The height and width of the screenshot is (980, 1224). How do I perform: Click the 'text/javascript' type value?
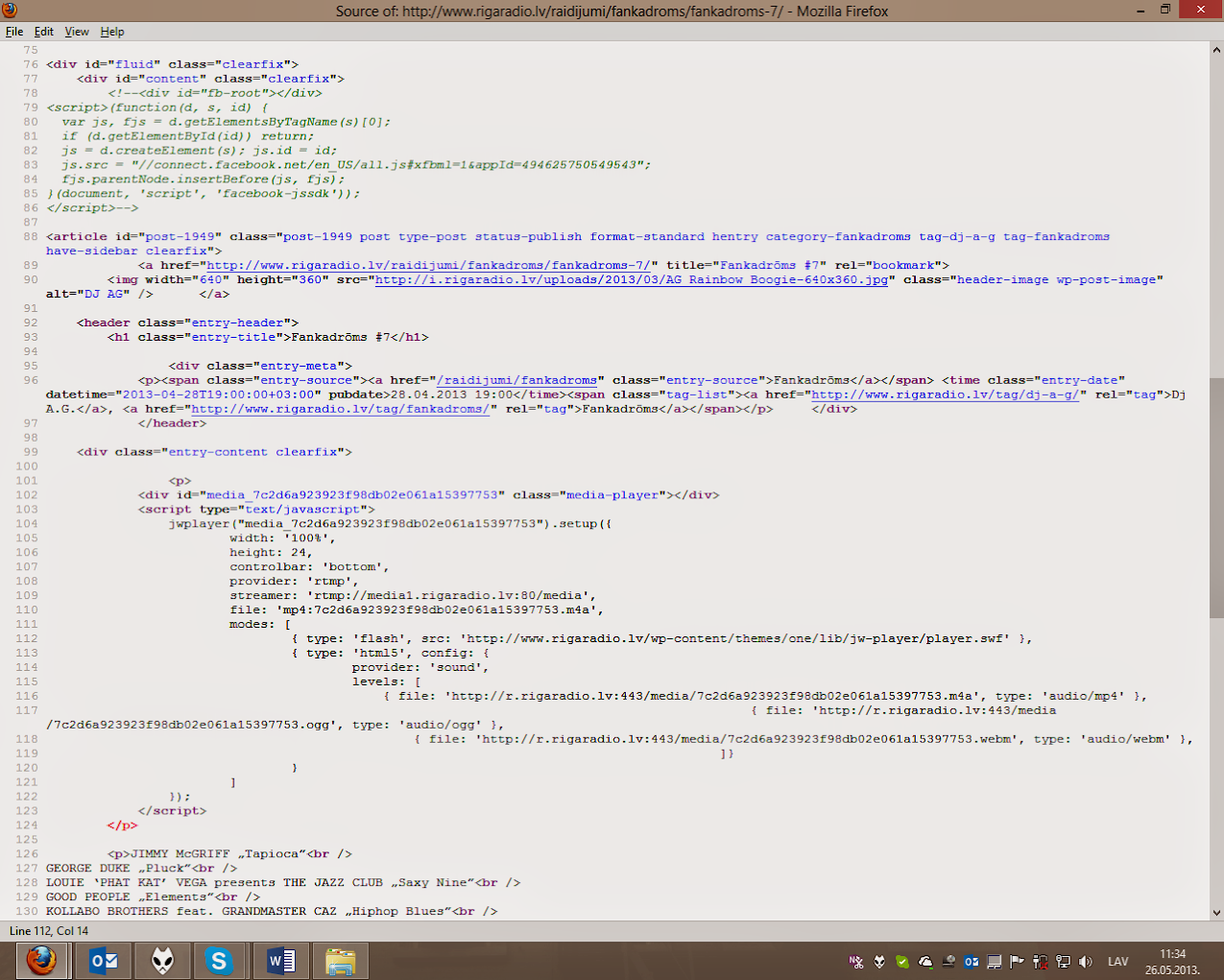pyautogui.click(x=302, y=510)
